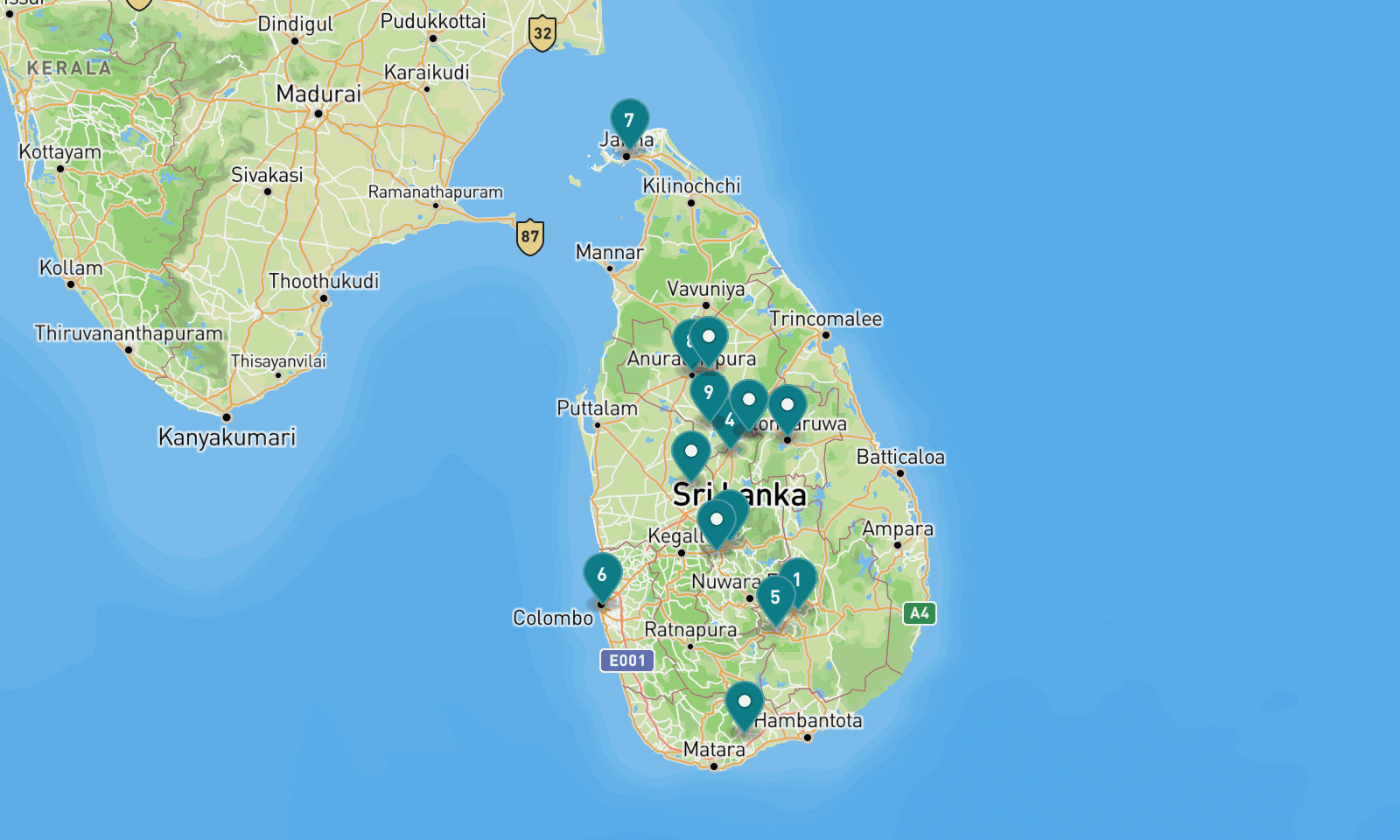Click the Trincomalee city label
Screen dimensions: 1400x840
(x=826, y=318)
